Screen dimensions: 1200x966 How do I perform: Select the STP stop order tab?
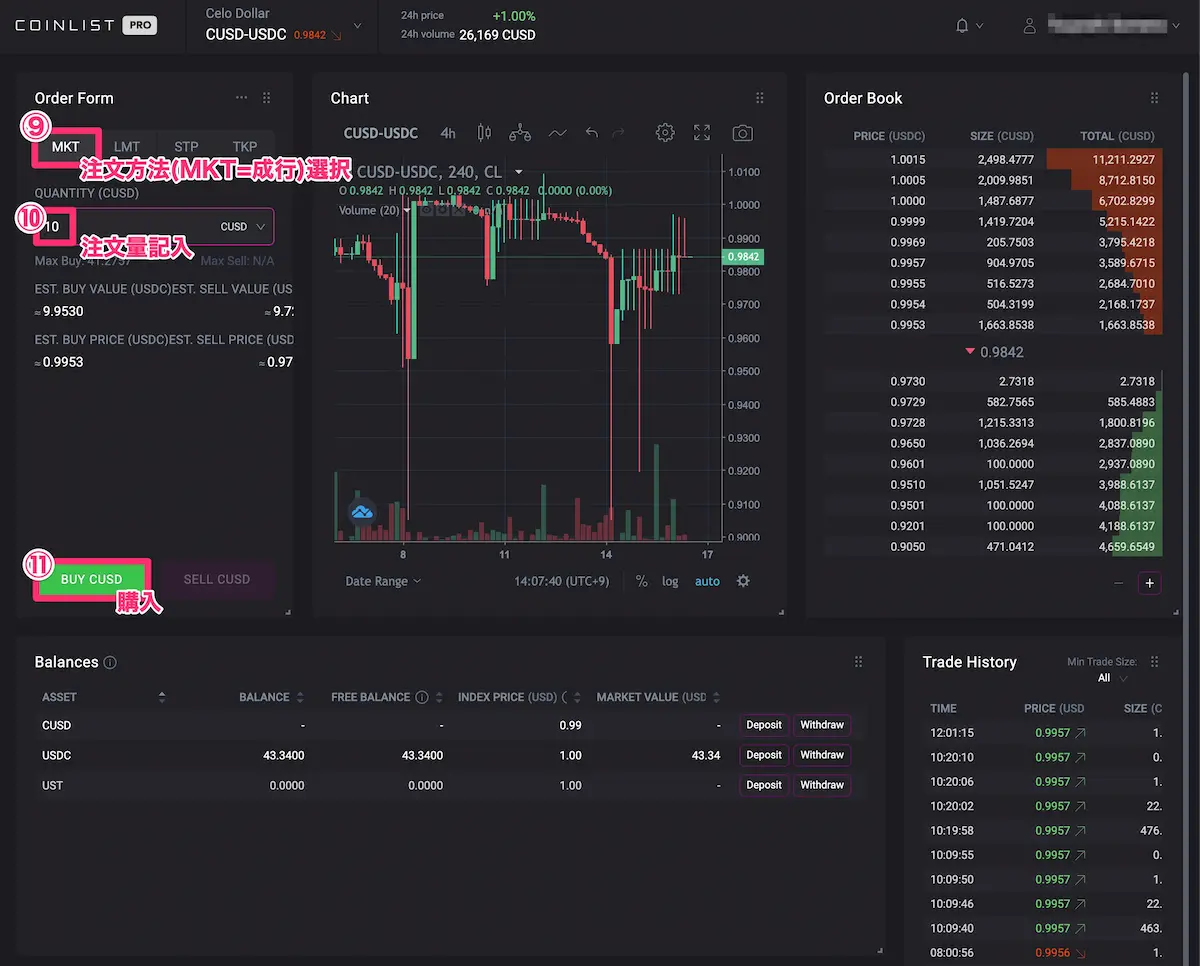coord(186,147)
